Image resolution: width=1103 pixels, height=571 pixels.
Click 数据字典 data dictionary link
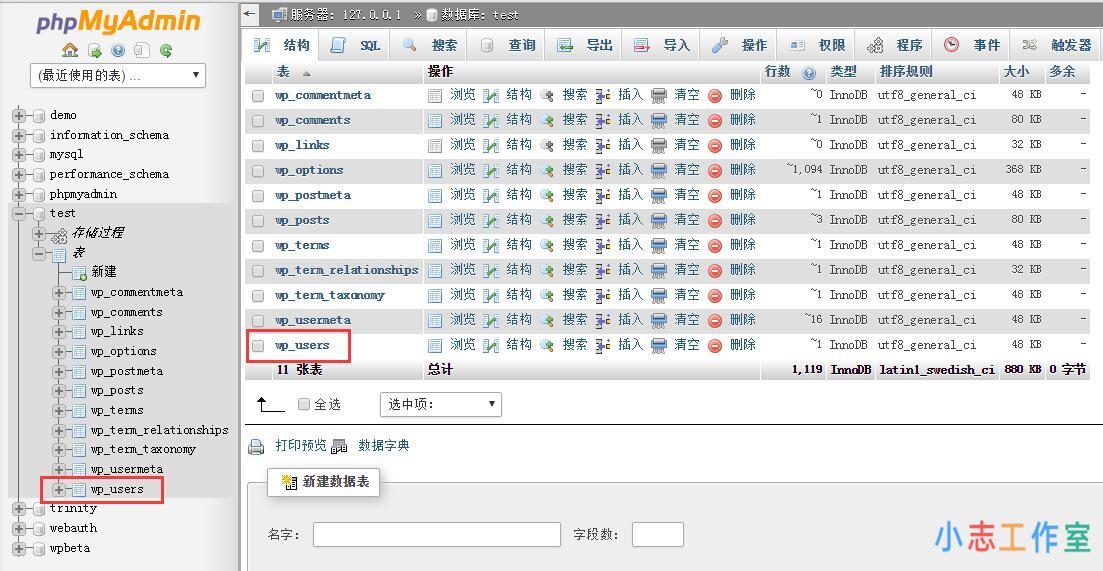tap(383, 446)
